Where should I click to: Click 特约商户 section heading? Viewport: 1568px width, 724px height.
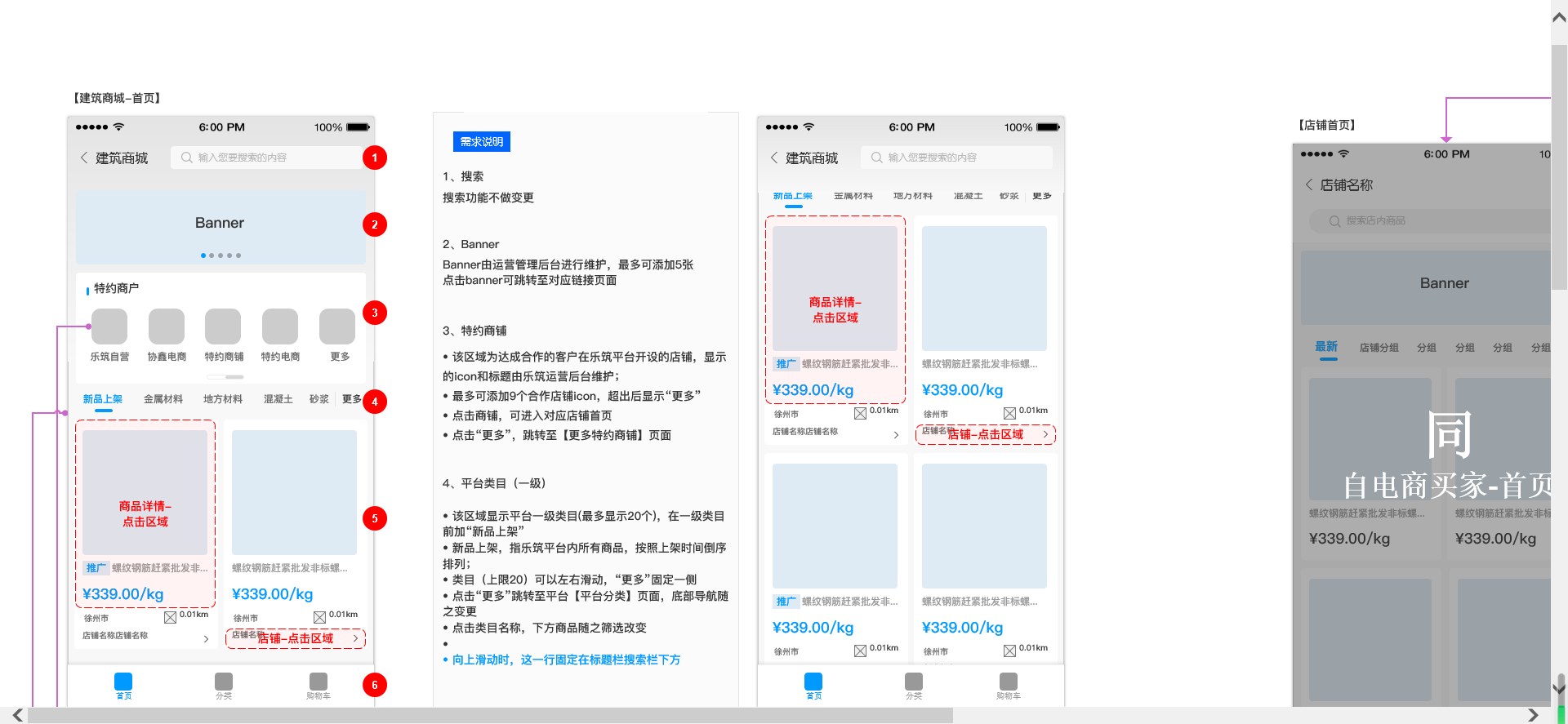click(116, 288)
